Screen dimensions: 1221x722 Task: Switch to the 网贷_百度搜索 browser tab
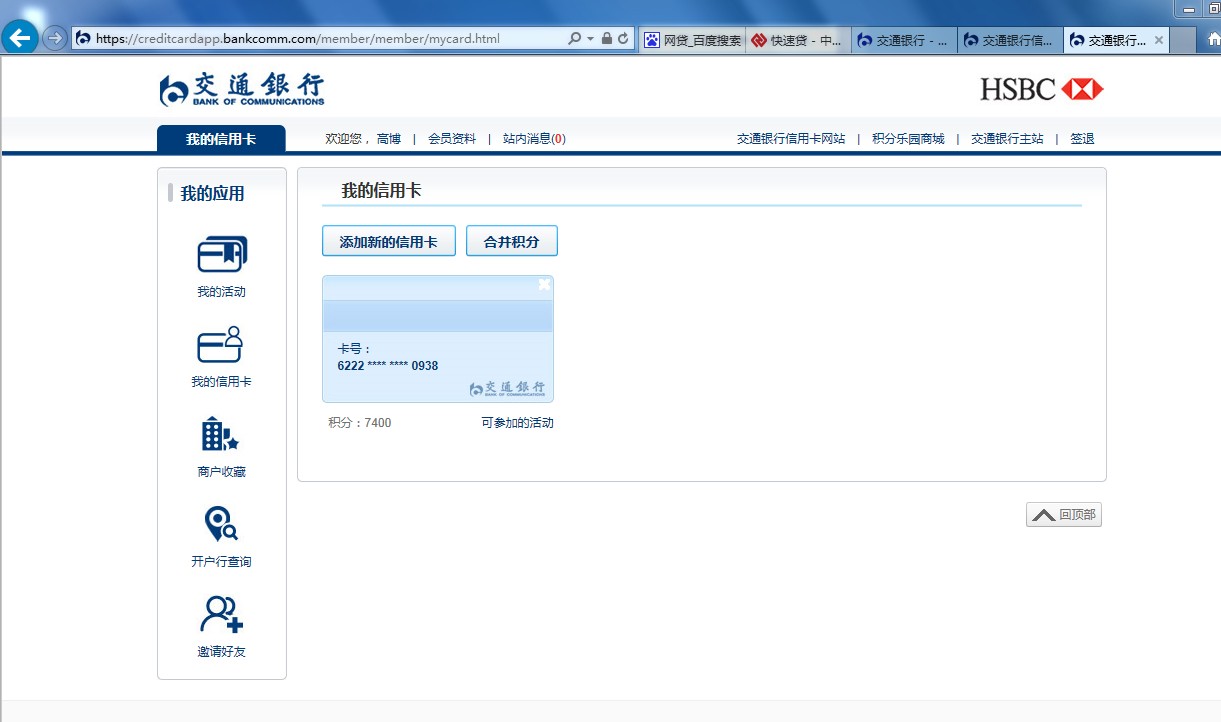point(692,40)
